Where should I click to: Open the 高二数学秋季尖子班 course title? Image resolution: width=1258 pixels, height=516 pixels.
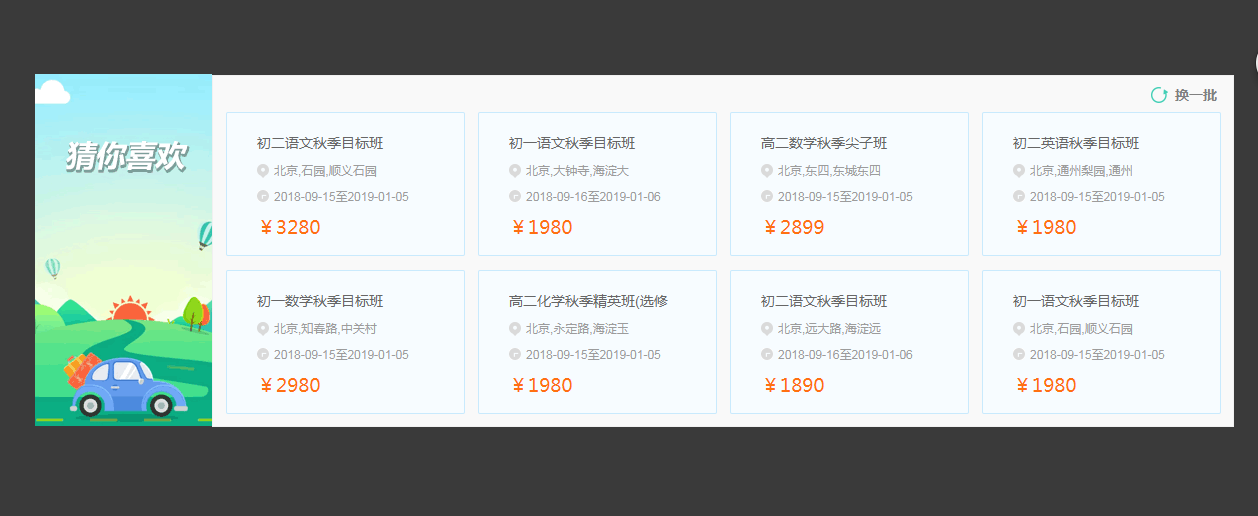[x=824, y=144]
